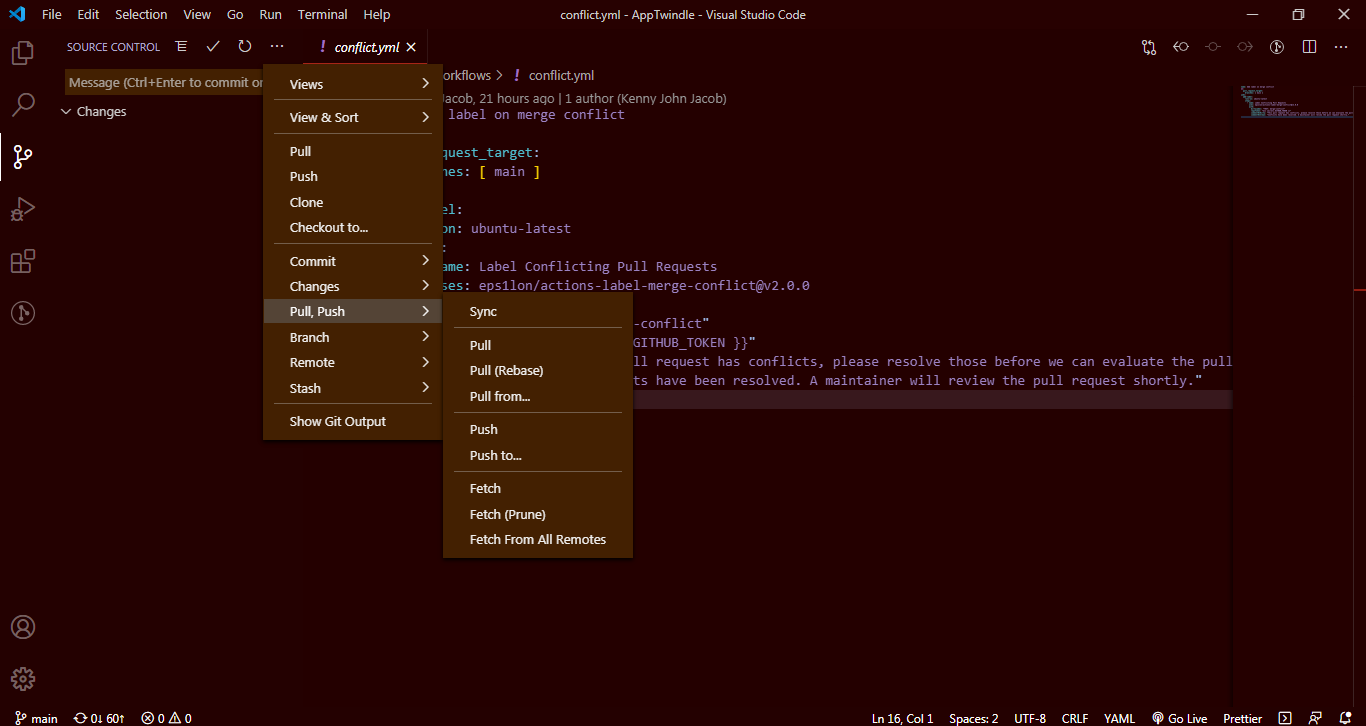Expand the Branch submenu
The height and width of the screenshot is (726, 1366).
pos(353,337)
